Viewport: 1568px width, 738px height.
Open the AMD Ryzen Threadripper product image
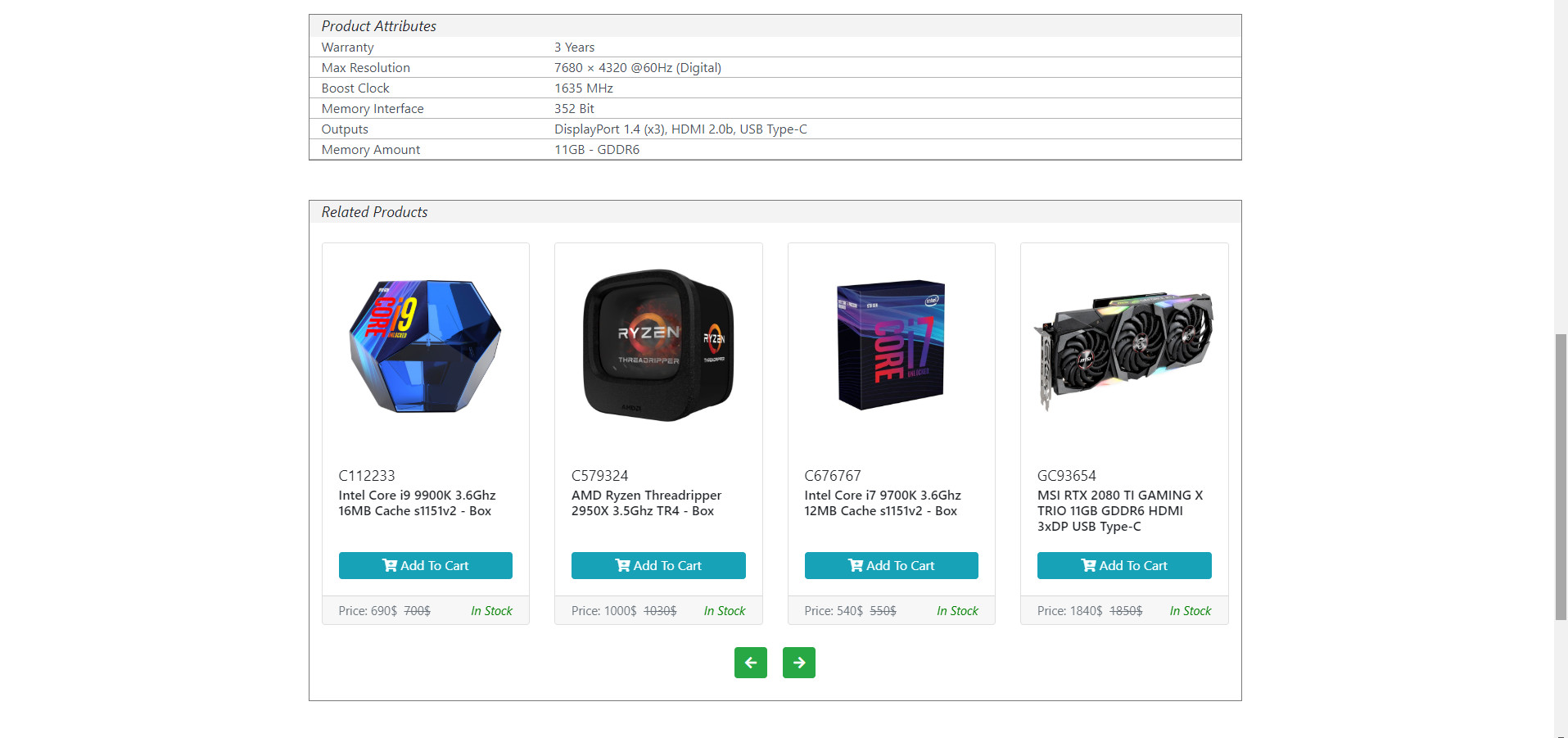click(x=658, y=346)
